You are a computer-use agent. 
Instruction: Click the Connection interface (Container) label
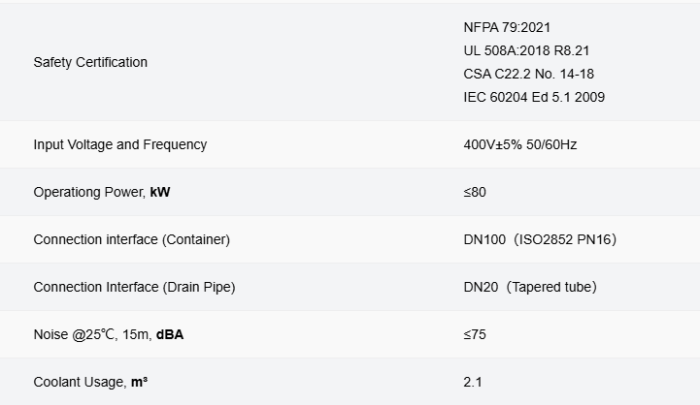pyautogui.click(x=132, y=240)
